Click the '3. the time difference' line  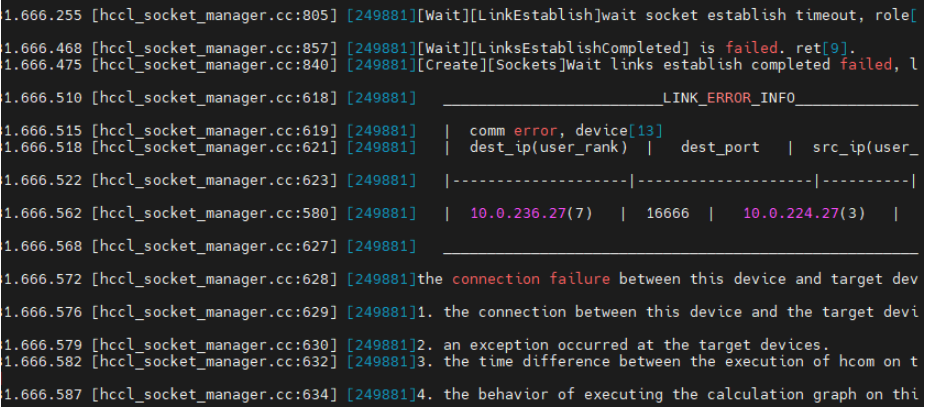pyautogui.click(x=667, y=361)
